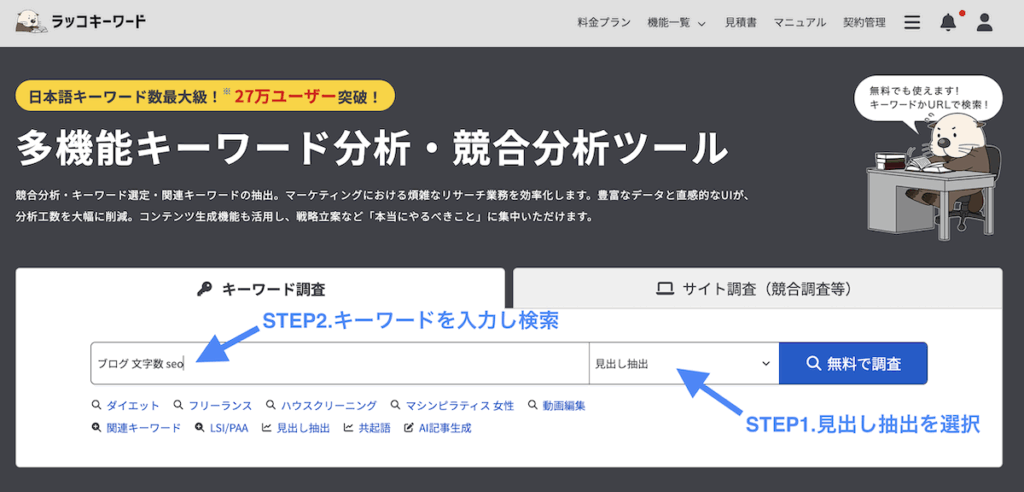Open 見積書 in the header
Viewport: 1024px width, 492px height.
[741, 23]
